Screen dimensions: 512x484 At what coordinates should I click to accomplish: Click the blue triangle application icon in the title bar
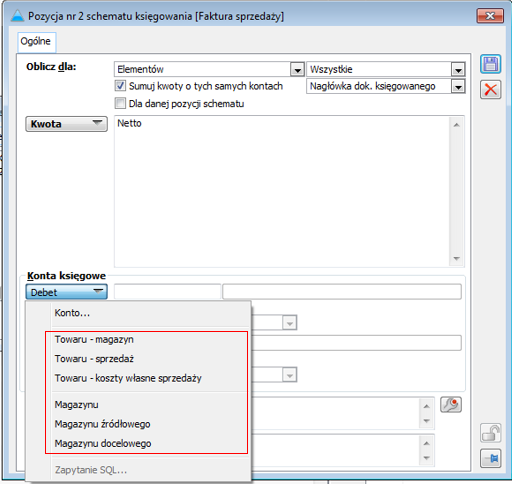click(x=17, y=16)
